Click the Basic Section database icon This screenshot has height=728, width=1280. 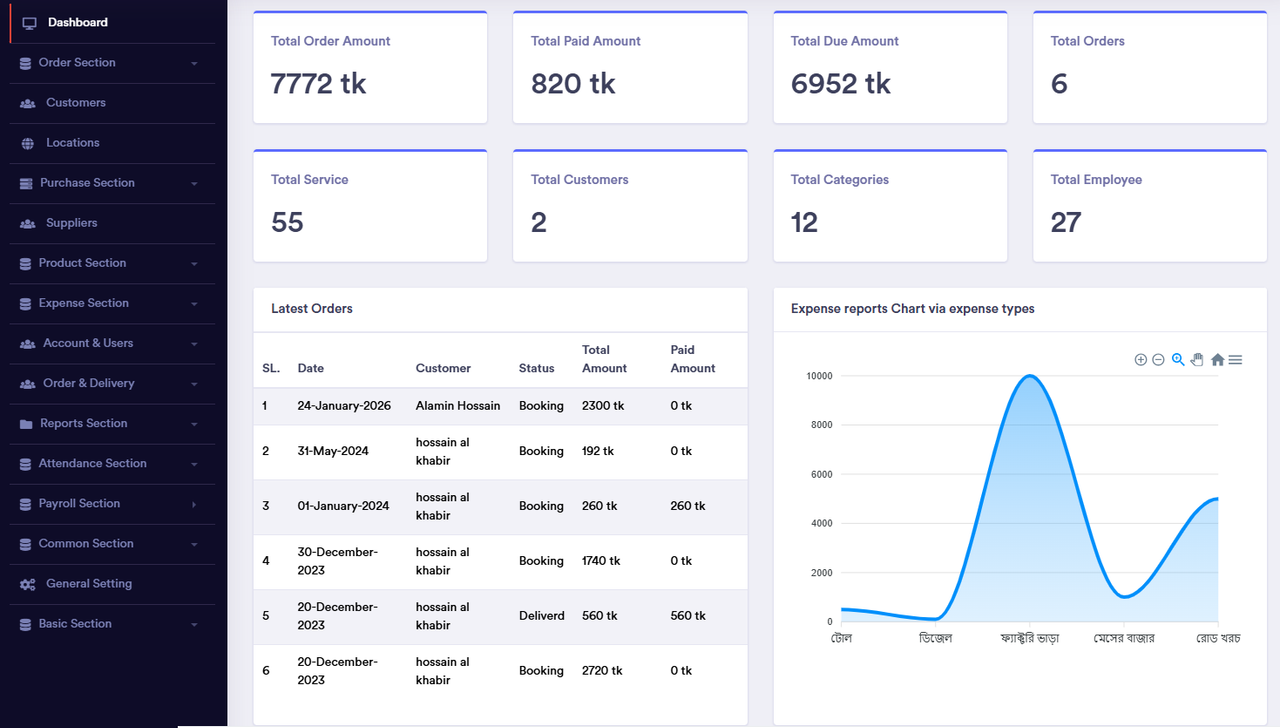(x=25, y=624)
